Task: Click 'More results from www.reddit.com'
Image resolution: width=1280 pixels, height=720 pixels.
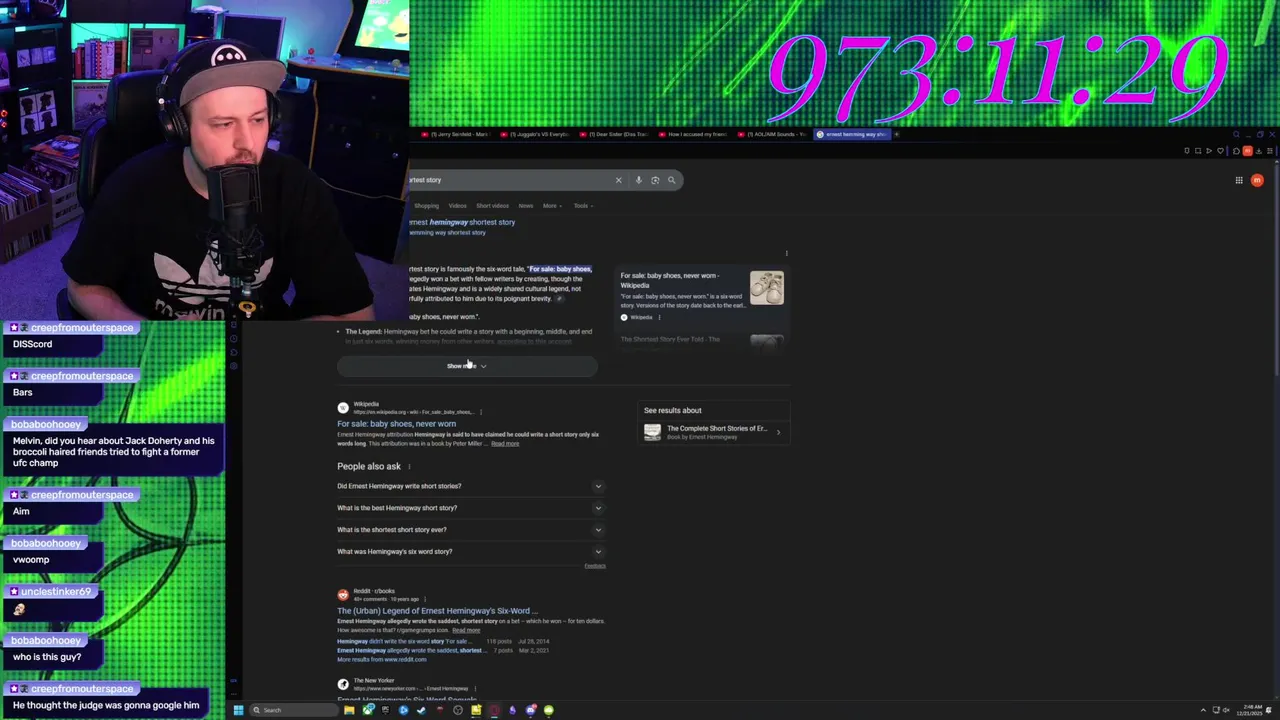Action: (x=381, y=660)
